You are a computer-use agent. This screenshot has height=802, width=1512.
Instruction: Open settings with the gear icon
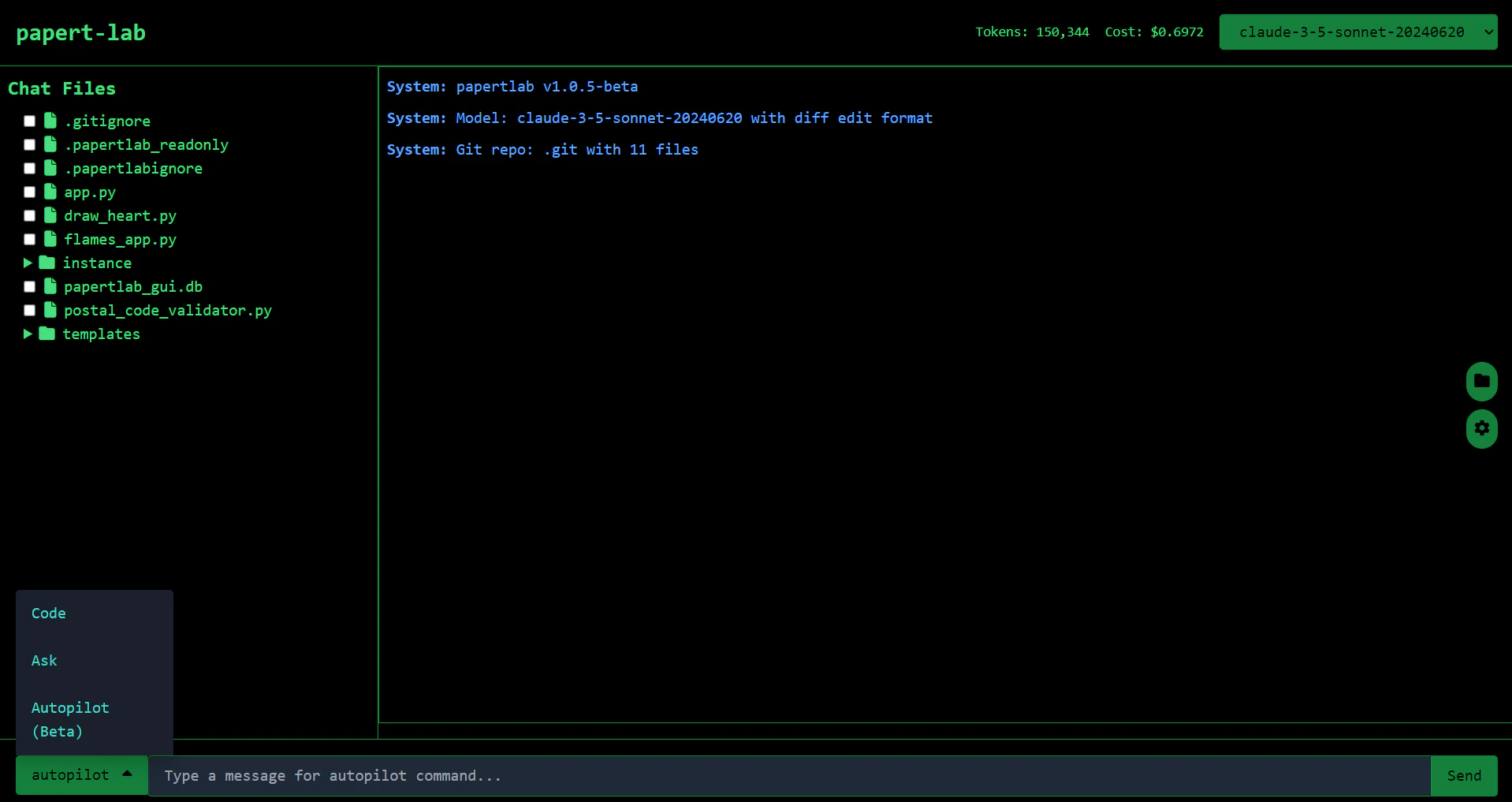[x=1481, y=428]
